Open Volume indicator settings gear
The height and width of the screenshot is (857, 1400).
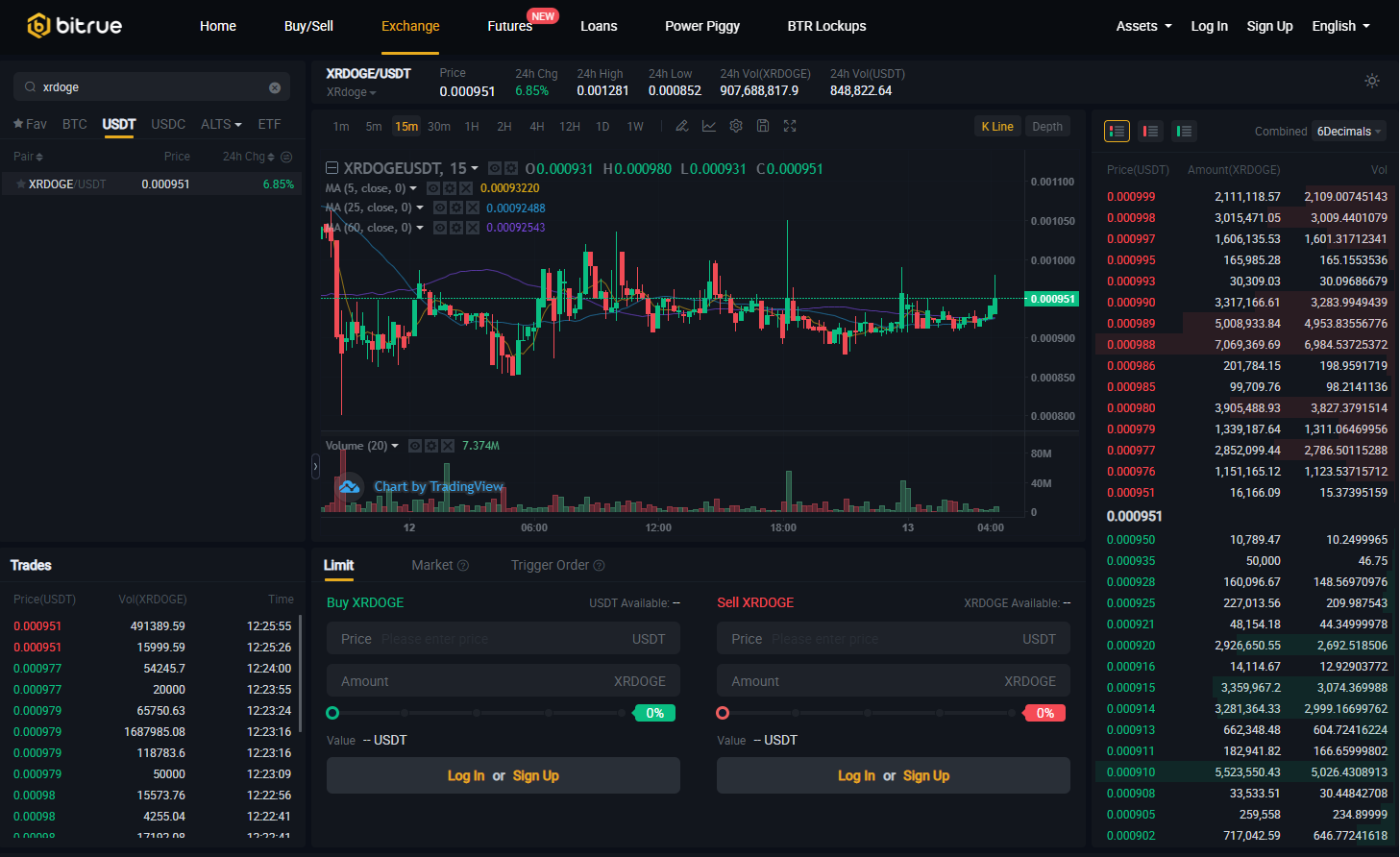[431, 446]
